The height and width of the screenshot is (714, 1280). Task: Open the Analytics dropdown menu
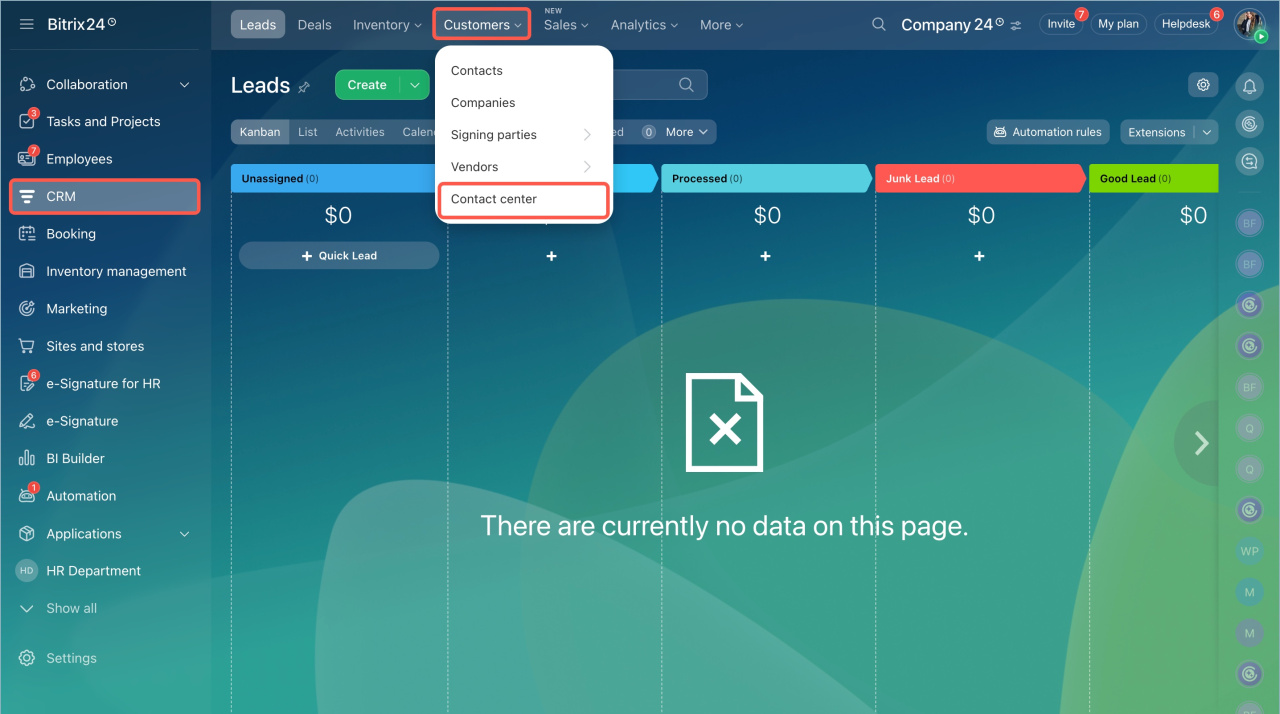pos(644,25)
